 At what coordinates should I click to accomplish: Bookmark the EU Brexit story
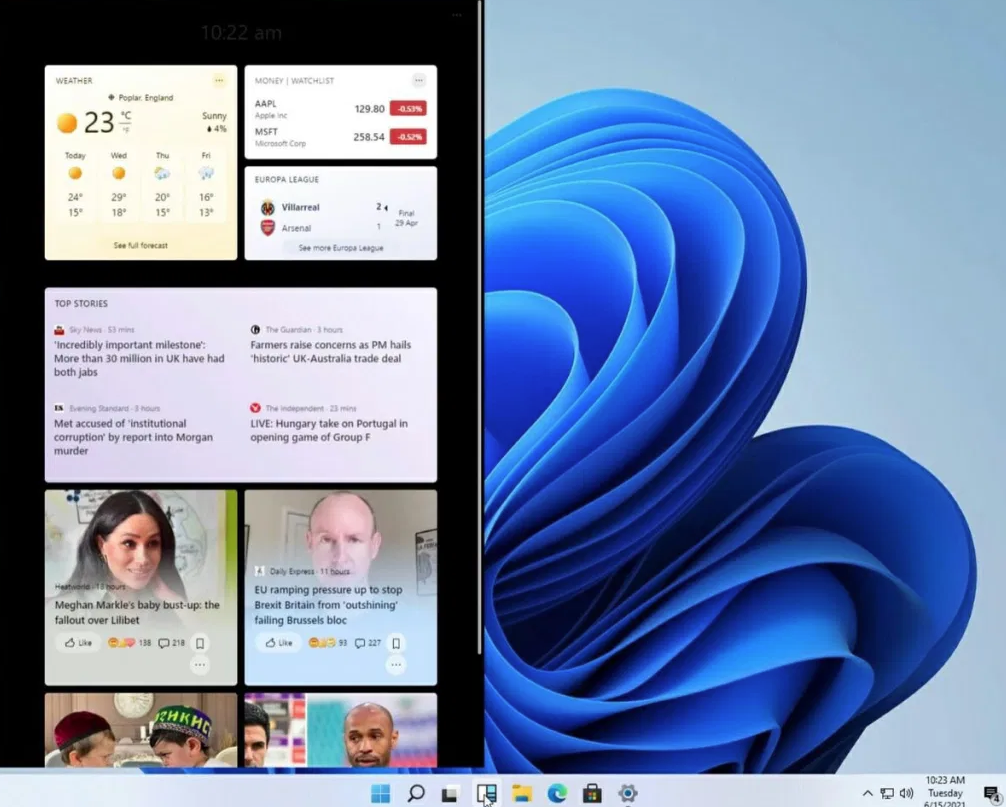point(396,643)
